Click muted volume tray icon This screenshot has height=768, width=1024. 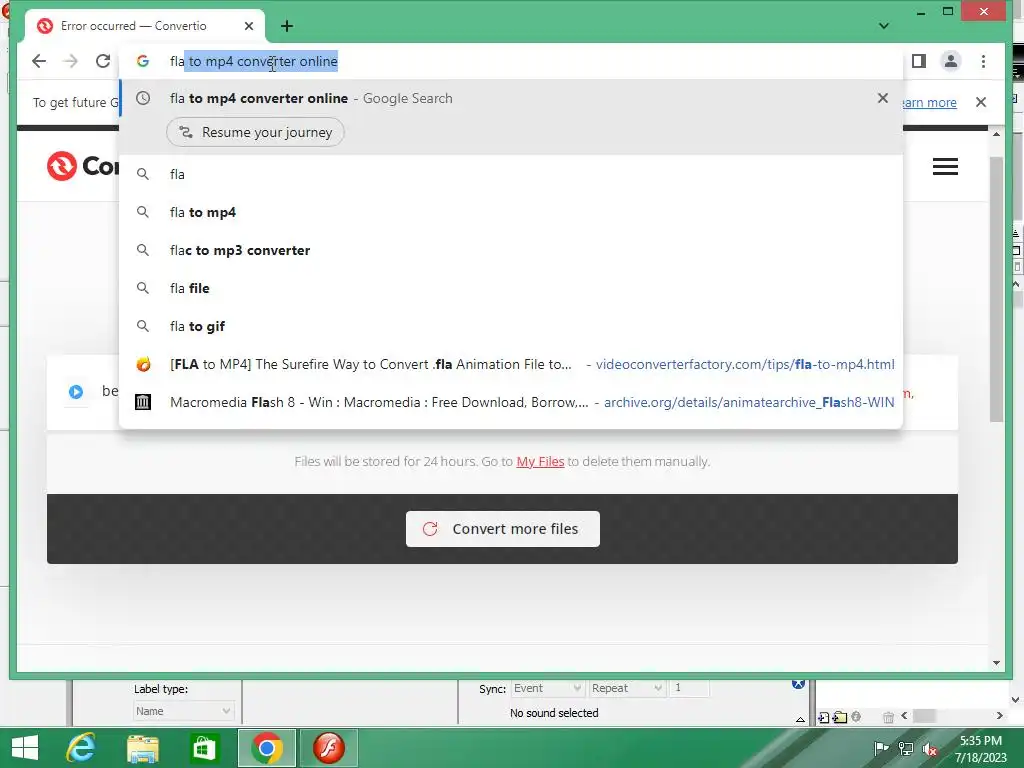929,748
